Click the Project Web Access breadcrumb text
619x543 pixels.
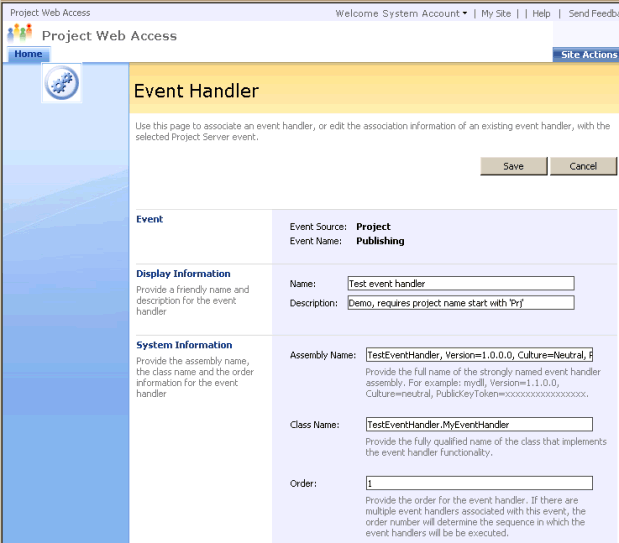pos(50,13)
